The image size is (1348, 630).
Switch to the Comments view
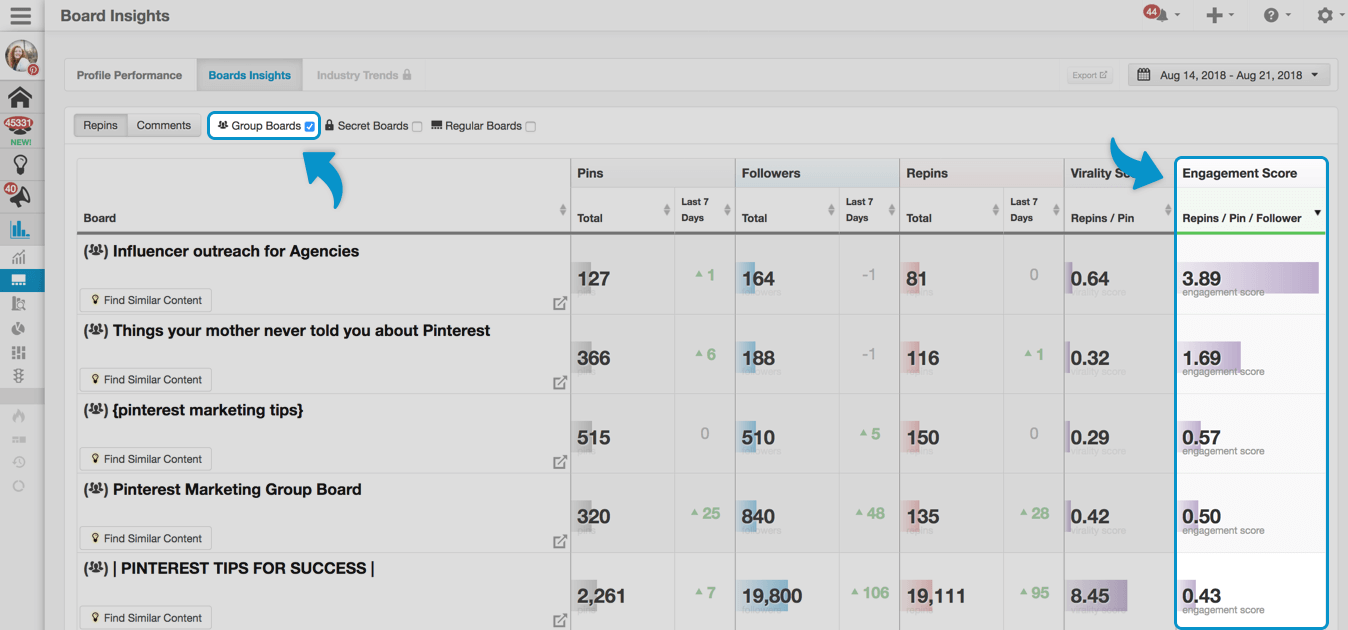point(163,125)
